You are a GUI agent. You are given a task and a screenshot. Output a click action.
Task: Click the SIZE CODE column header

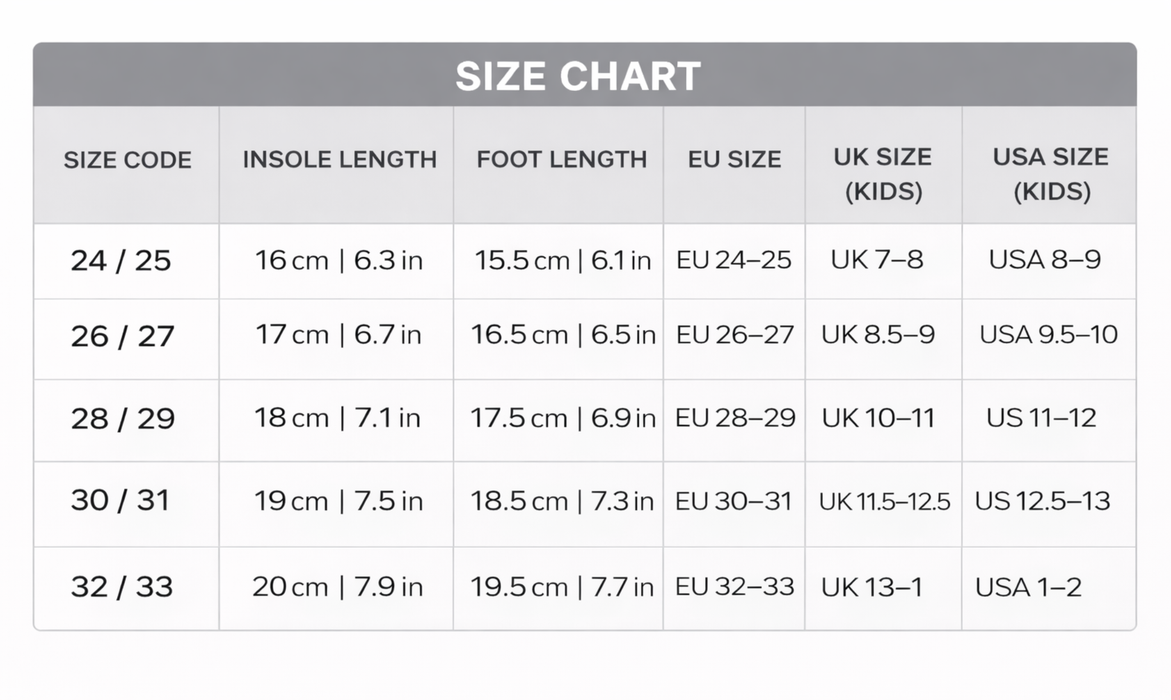(127, 160)
